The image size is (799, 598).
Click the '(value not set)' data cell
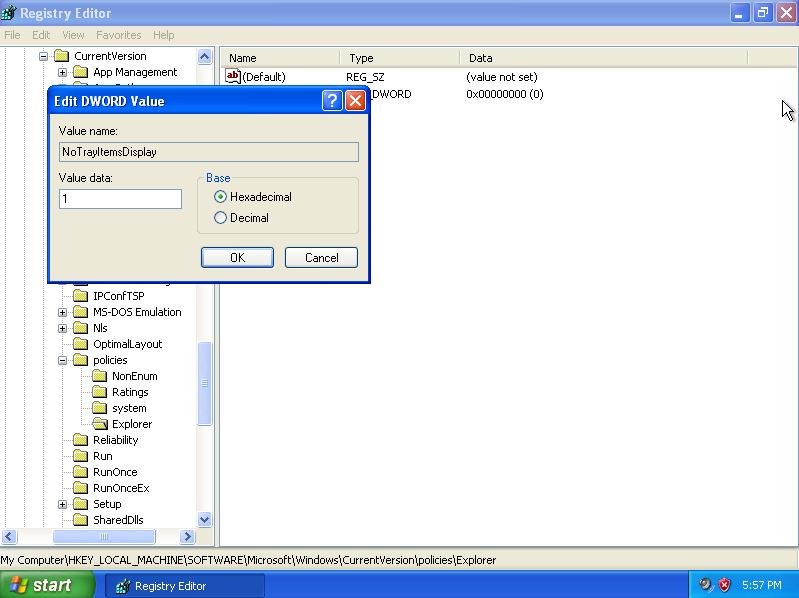tap(501, 77)
